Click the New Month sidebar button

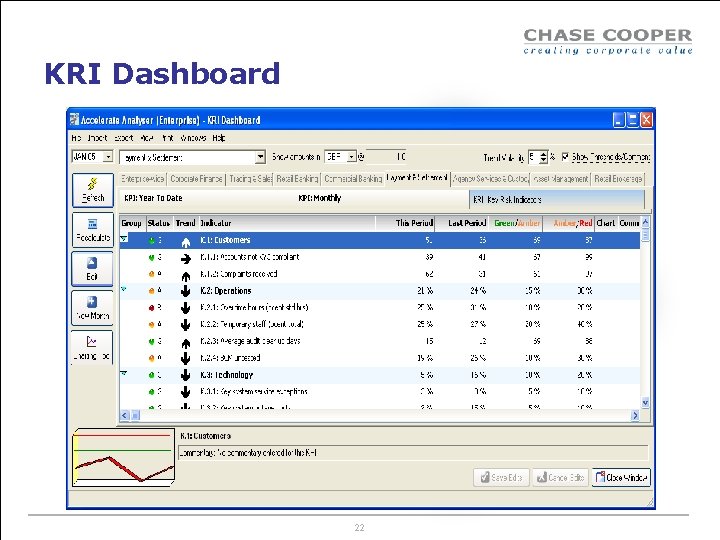[x=92, y=308]
